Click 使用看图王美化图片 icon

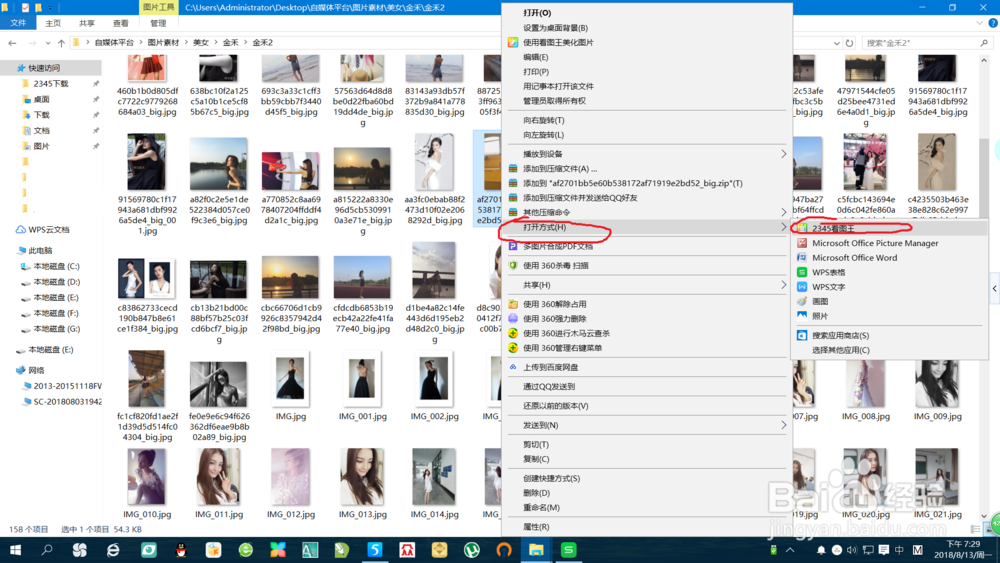pyautogui.click(x=513, y=42)
